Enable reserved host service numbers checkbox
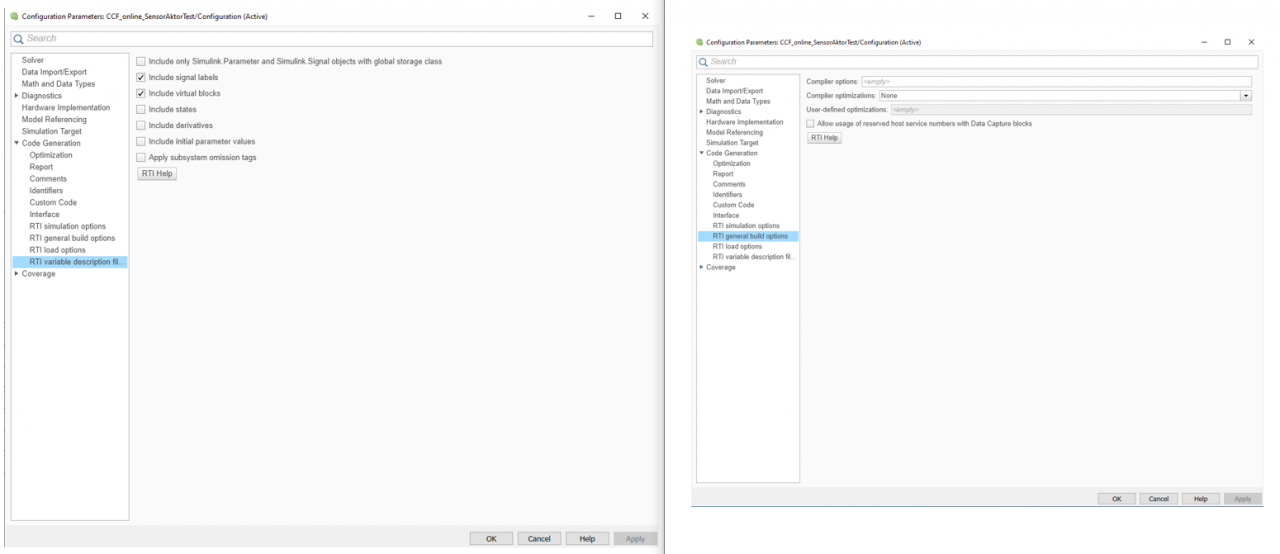This screenshot has width=1280, height=554. [810, 123]
